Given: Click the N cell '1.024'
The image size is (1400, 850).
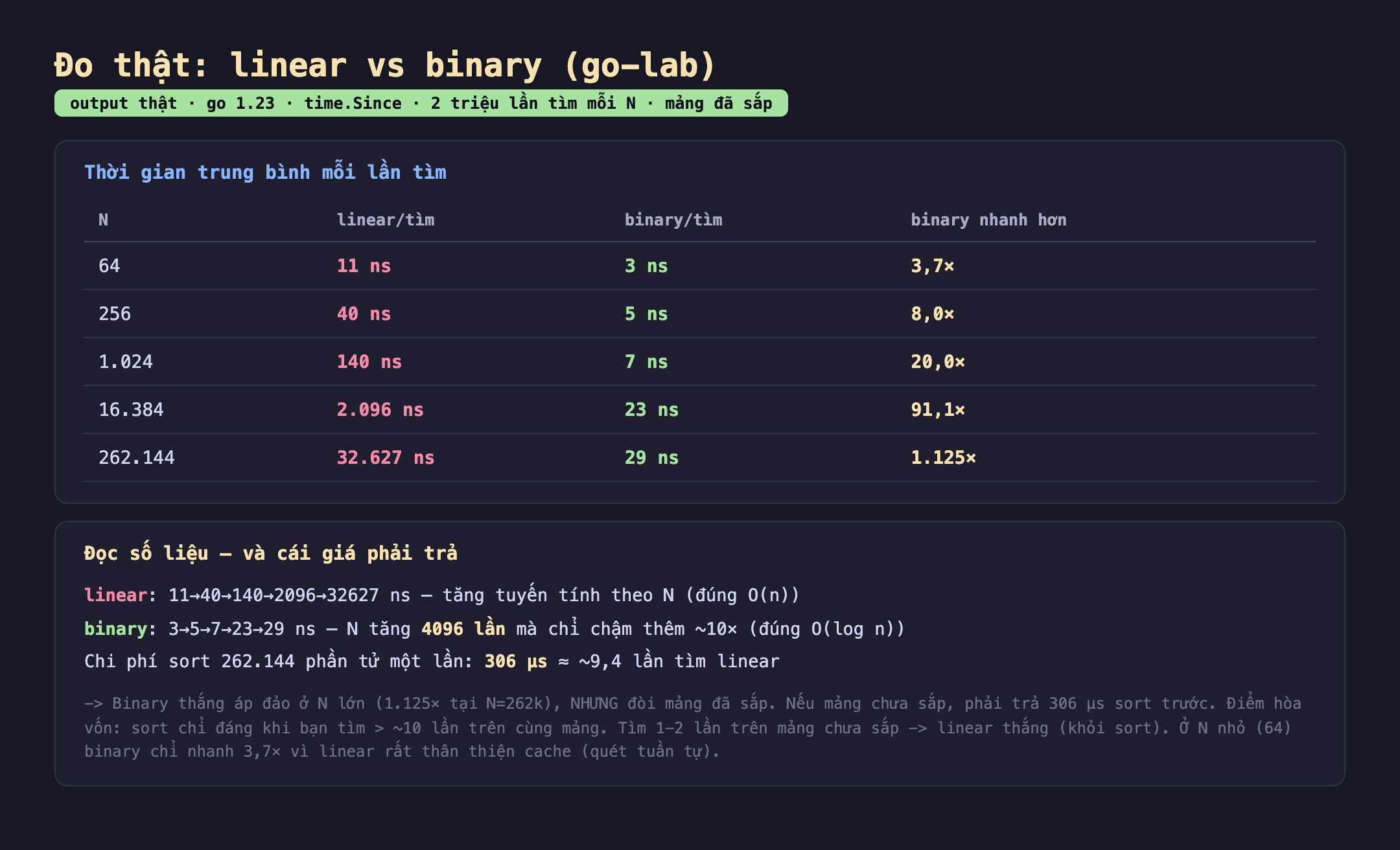Looking at the screenshot, I should (x=126, y=362).
